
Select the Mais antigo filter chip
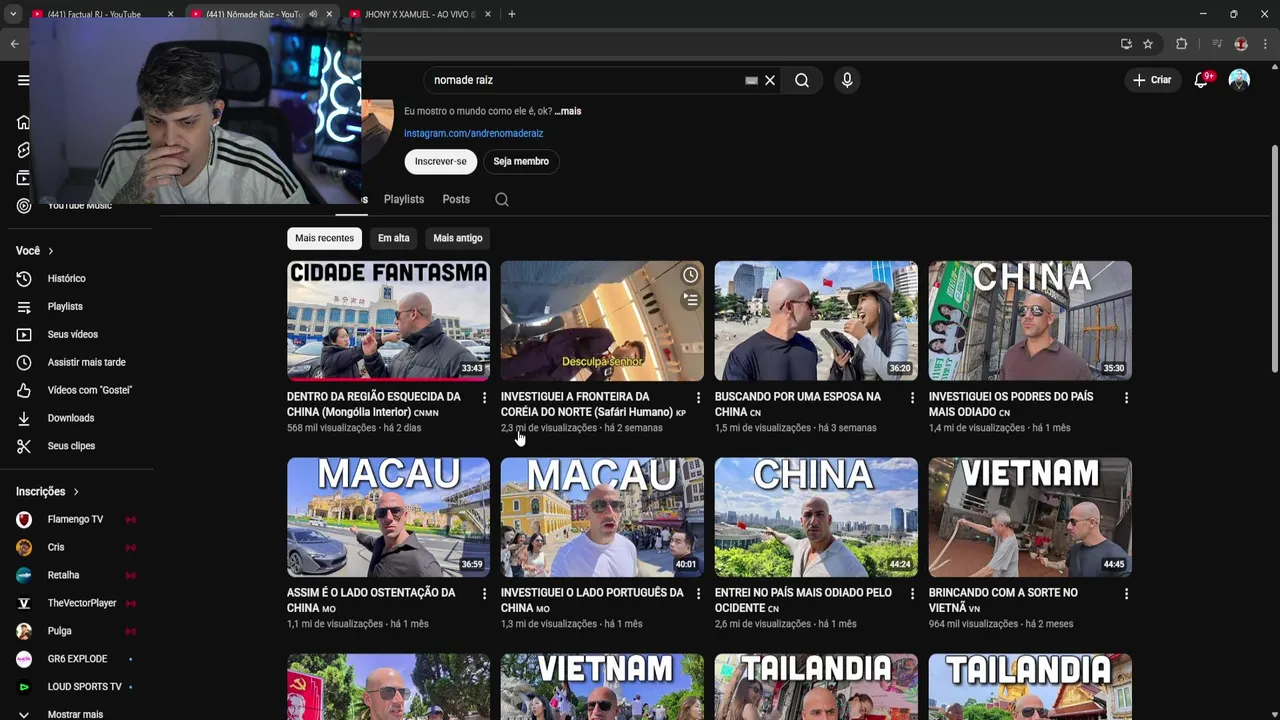click(x=458, y=238)
